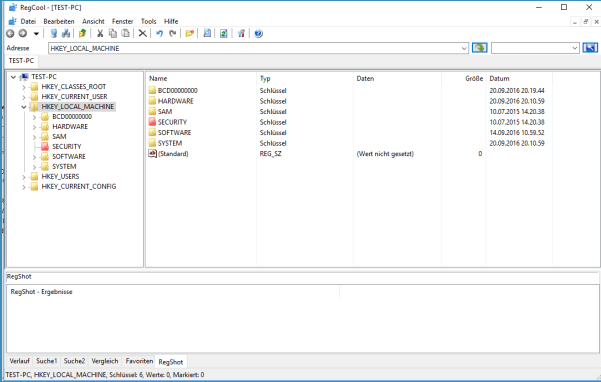Viewport: 601px width, 382px height.
Task: Open the Adresse bar dropdown list
Action: click(464, 48)
